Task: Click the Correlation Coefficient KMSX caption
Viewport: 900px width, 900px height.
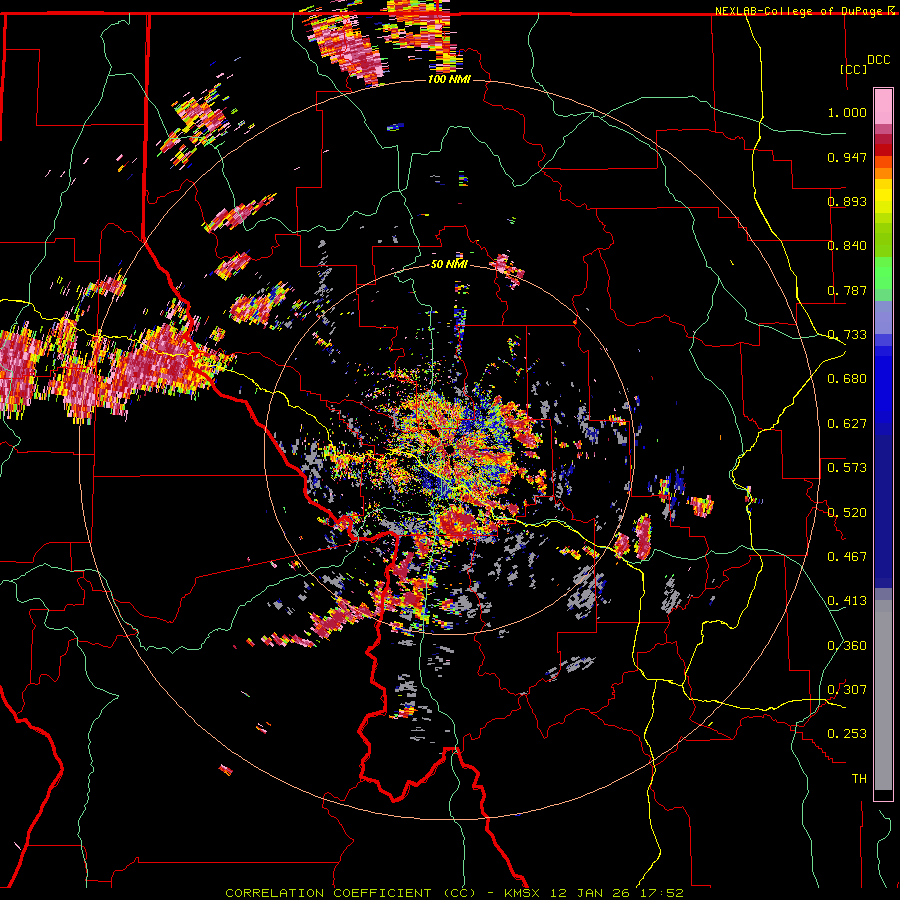Action: (454, 893)
